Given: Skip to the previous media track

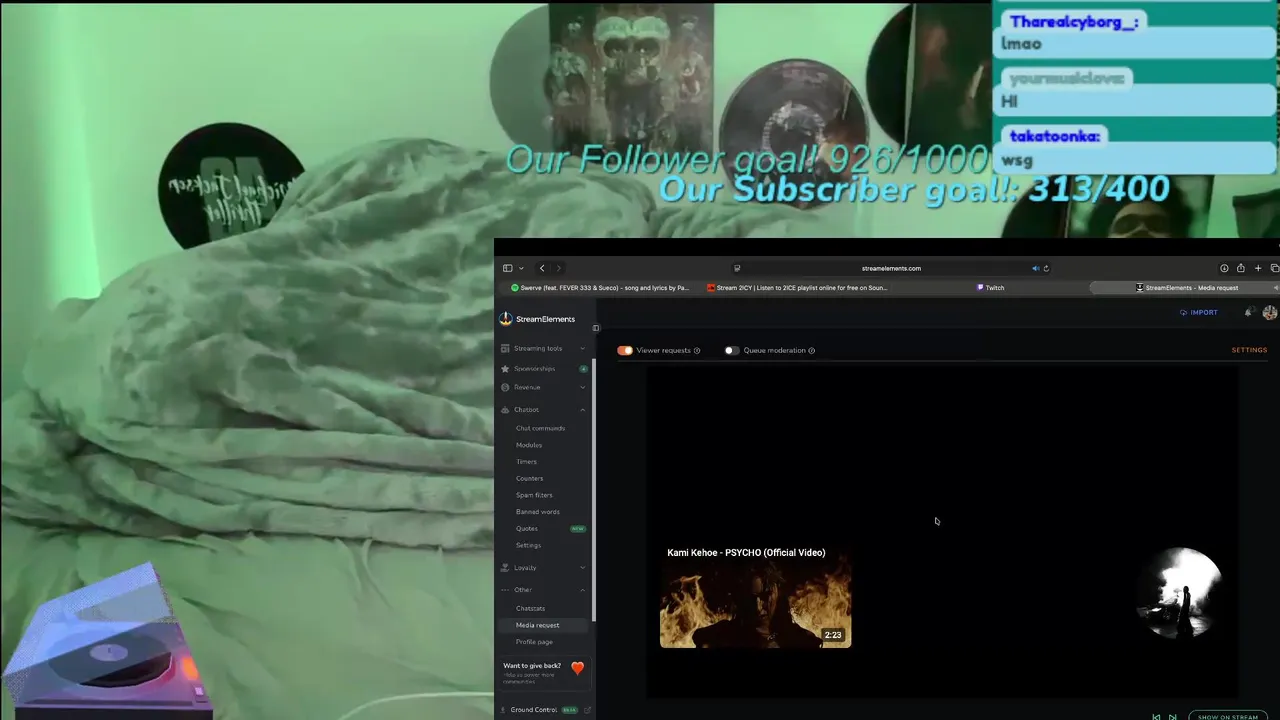Looking at the screenshot, I should click(x=1157, y=717).
